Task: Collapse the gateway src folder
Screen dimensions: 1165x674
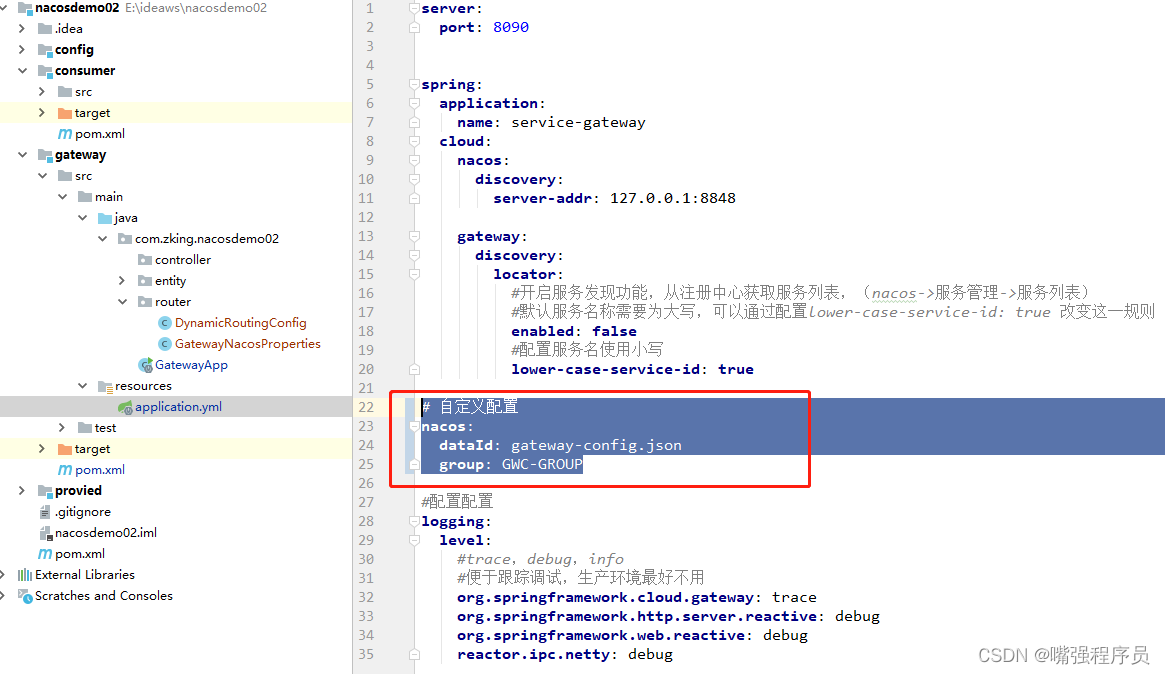Action: 42,176
